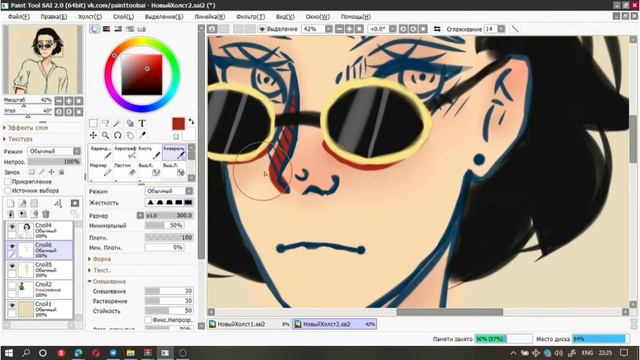Show hidden layer Слой2
Screen dimensions: 640x360
point(12,286)
